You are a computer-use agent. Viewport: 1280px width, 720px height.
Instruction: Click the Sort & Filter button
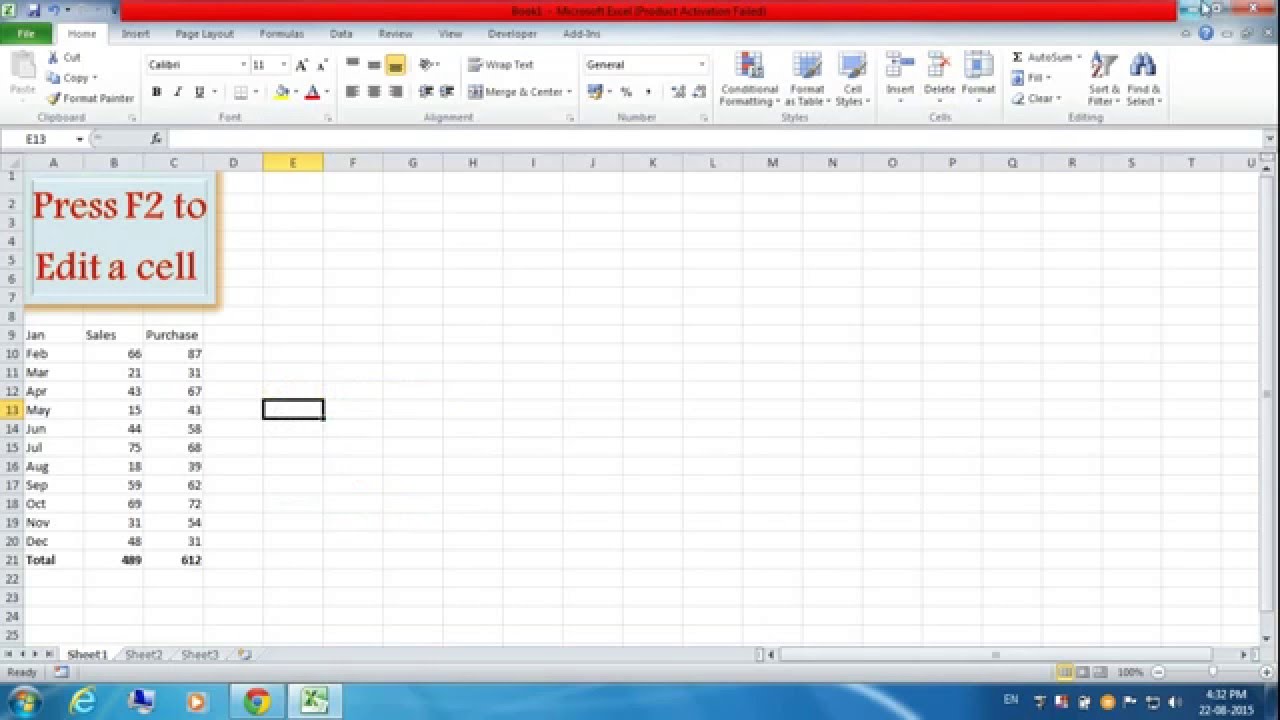pos(1103,79)
